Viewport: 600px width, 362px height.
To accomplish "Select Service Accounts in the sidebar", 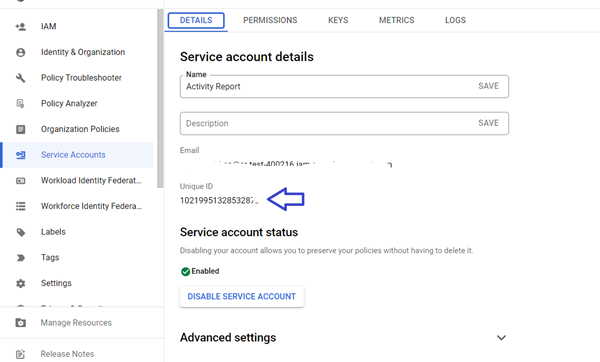I will [x=78, y=155].
